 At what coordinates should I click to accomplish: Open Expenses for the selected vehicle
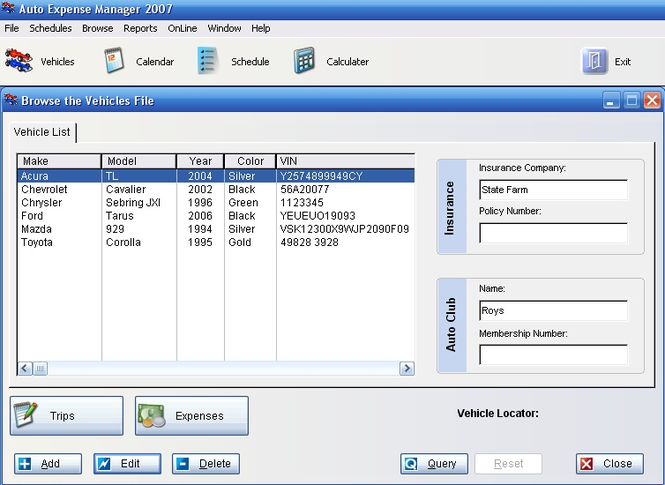click(192, 416)
